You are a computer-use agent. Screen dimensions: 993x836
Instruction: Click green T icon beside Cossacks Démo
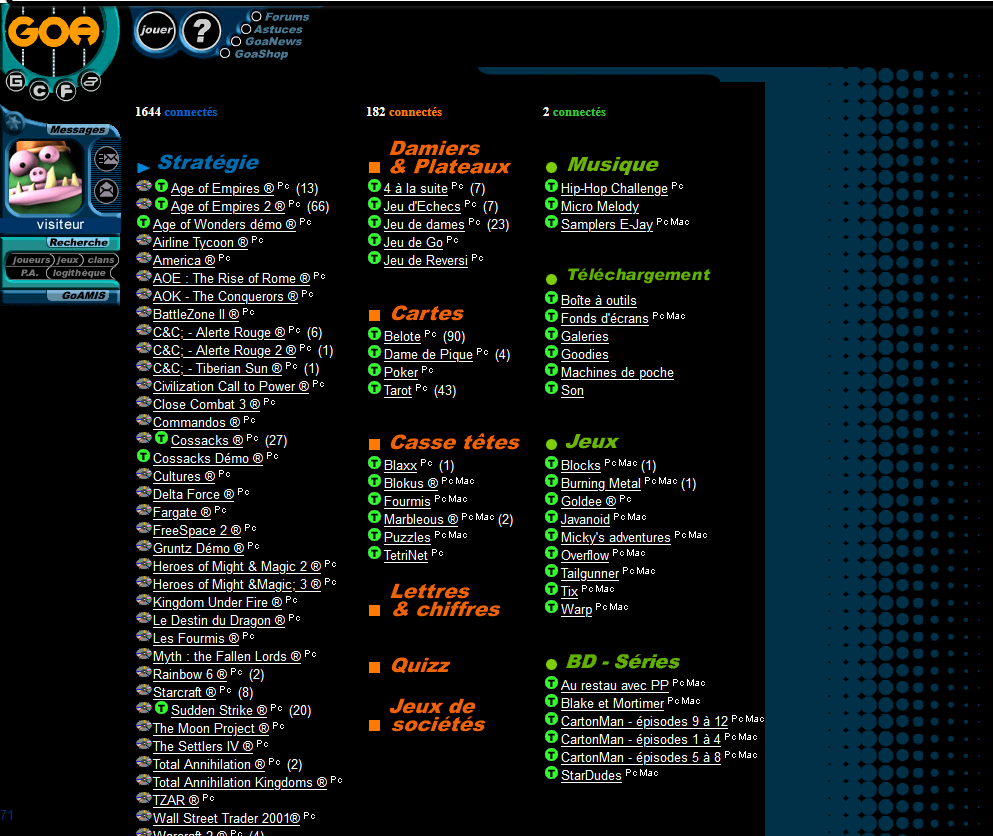(143, 456)
